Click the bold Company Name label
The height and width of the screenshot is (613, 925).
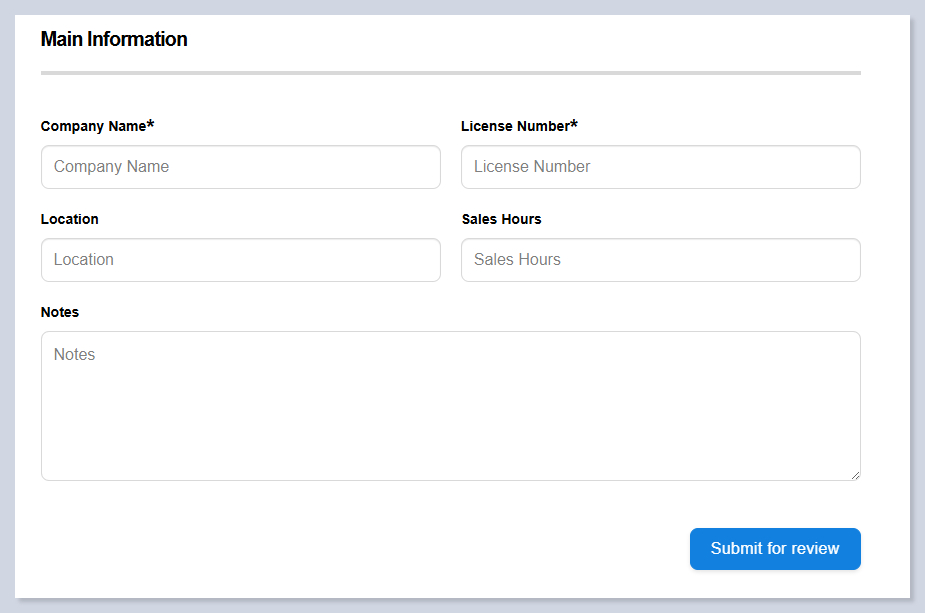93,127
